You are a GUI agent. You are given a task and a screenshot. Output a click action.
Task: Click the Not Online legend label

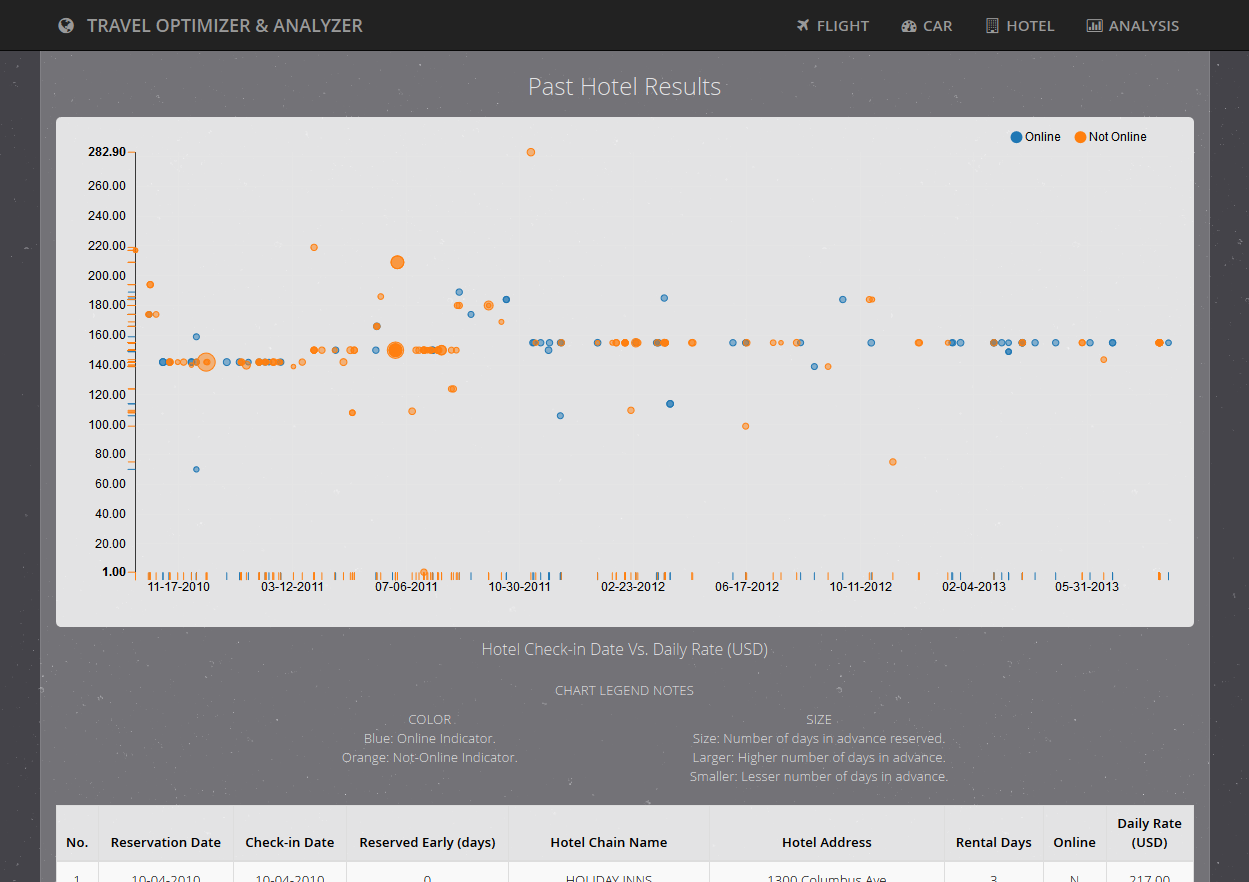[x=1118, y=137]
